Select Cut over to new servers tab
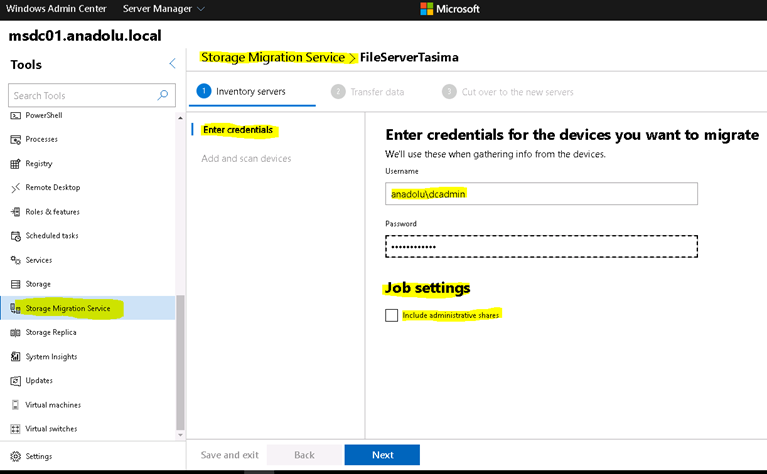 tap(507, 92)
